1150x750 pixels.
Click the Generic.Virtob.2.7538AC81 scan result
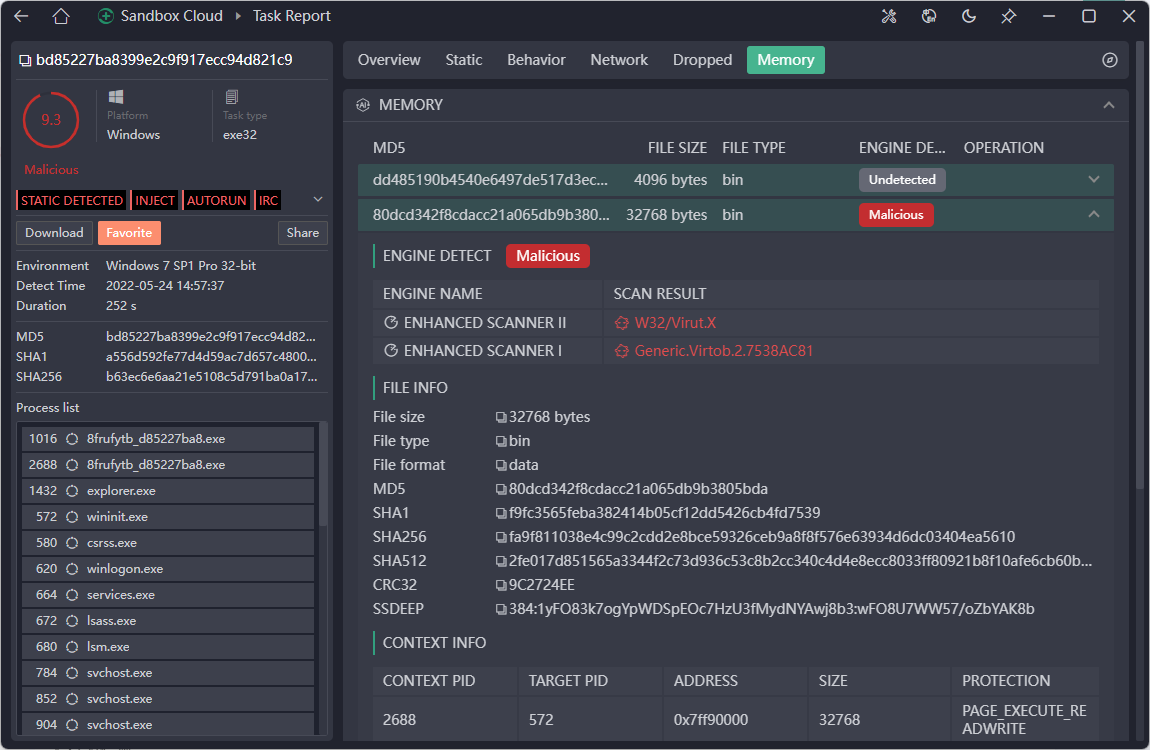724,350
